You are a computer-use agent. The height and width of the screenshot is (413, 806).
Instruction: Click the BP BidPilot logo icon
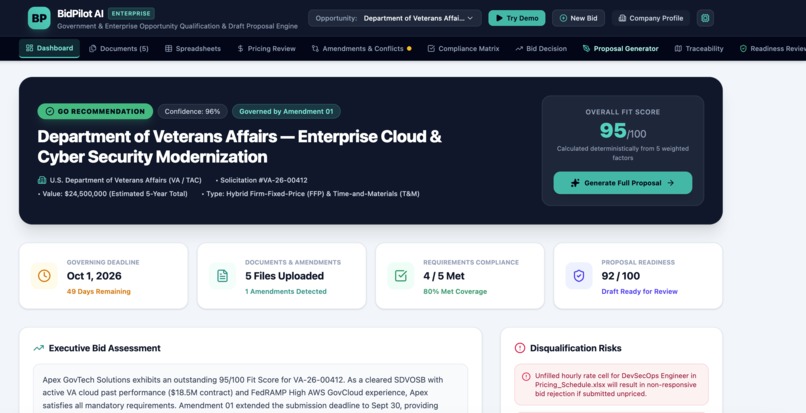(39, 18)
